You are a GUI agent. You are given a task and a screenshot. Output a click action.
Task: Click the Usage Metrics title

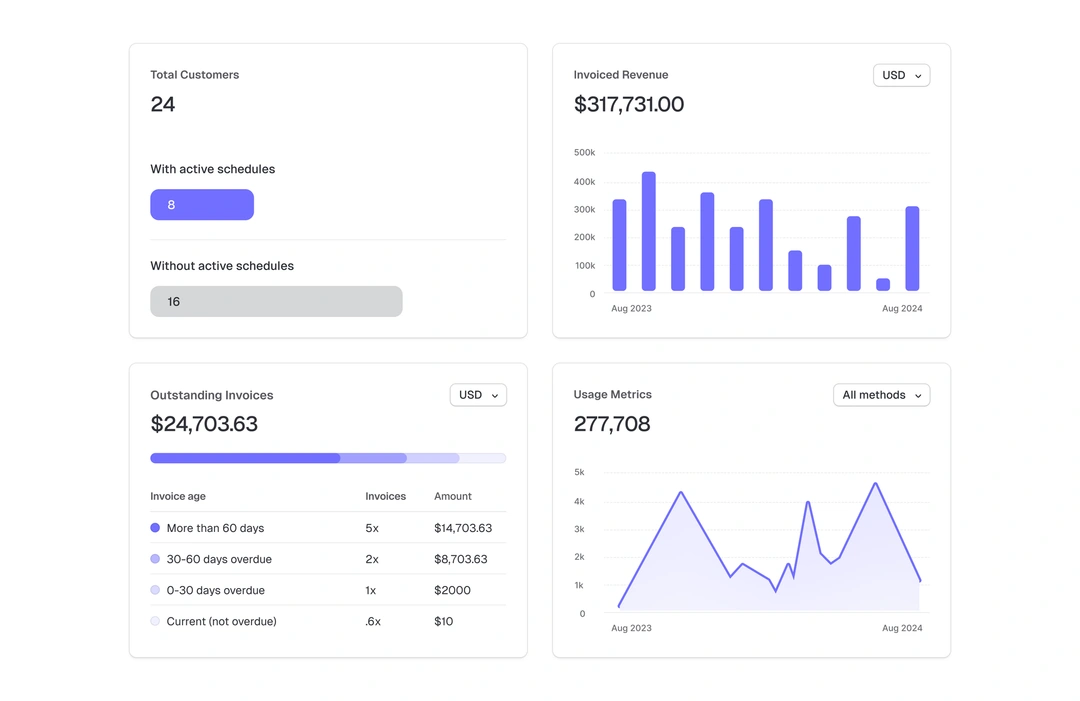[x=612, y=395]
